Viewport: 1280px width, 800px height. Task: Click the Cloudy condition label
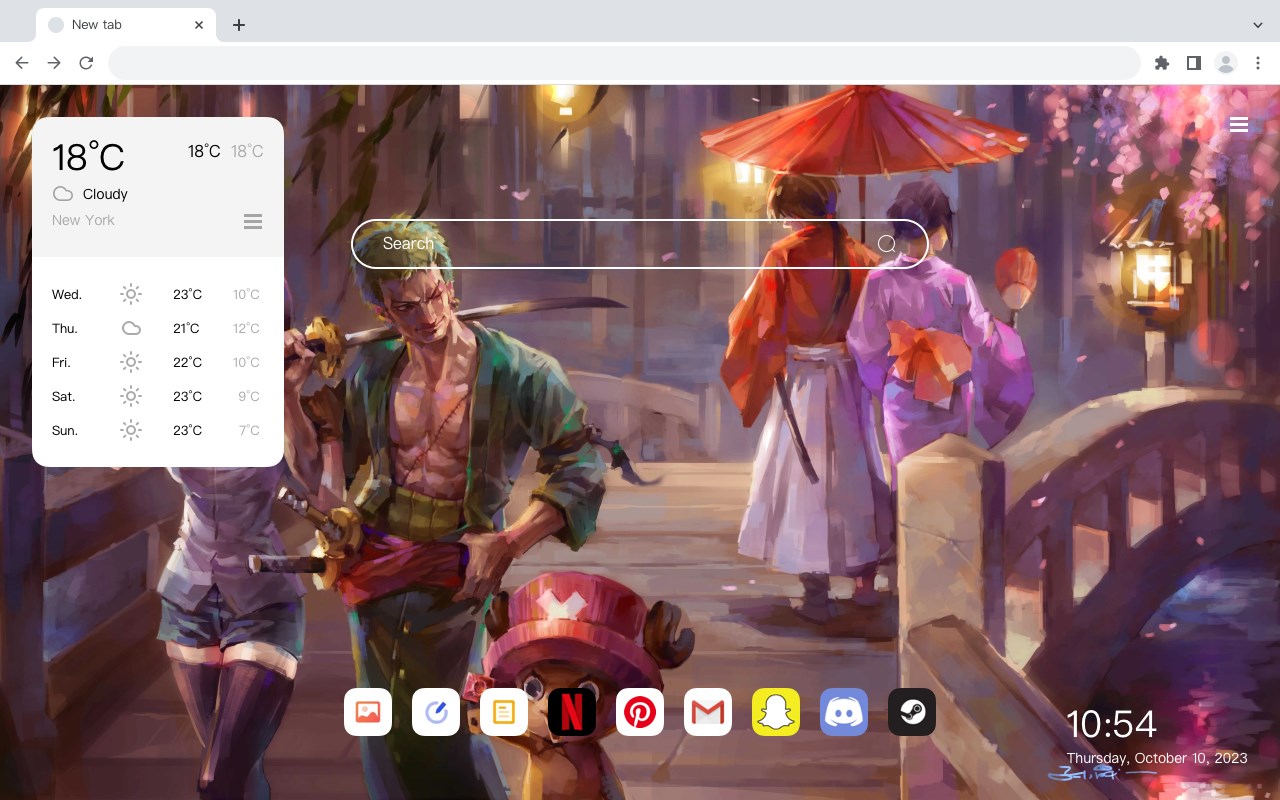[105, 194]
